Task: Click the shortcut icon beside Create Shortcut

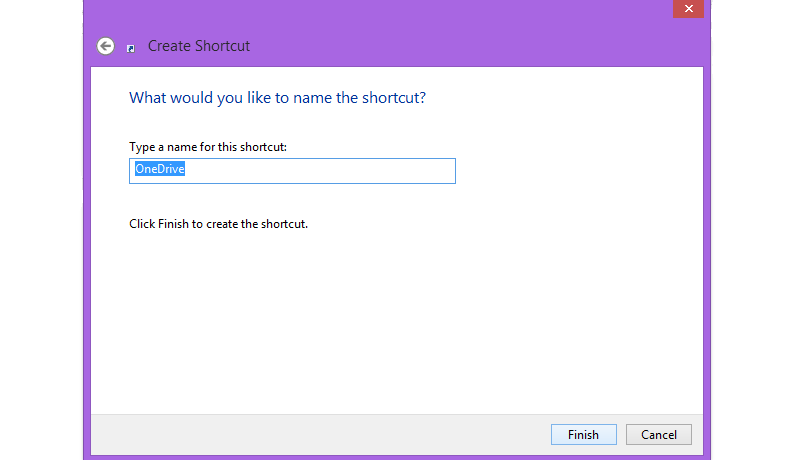Action: coord(130,48)
